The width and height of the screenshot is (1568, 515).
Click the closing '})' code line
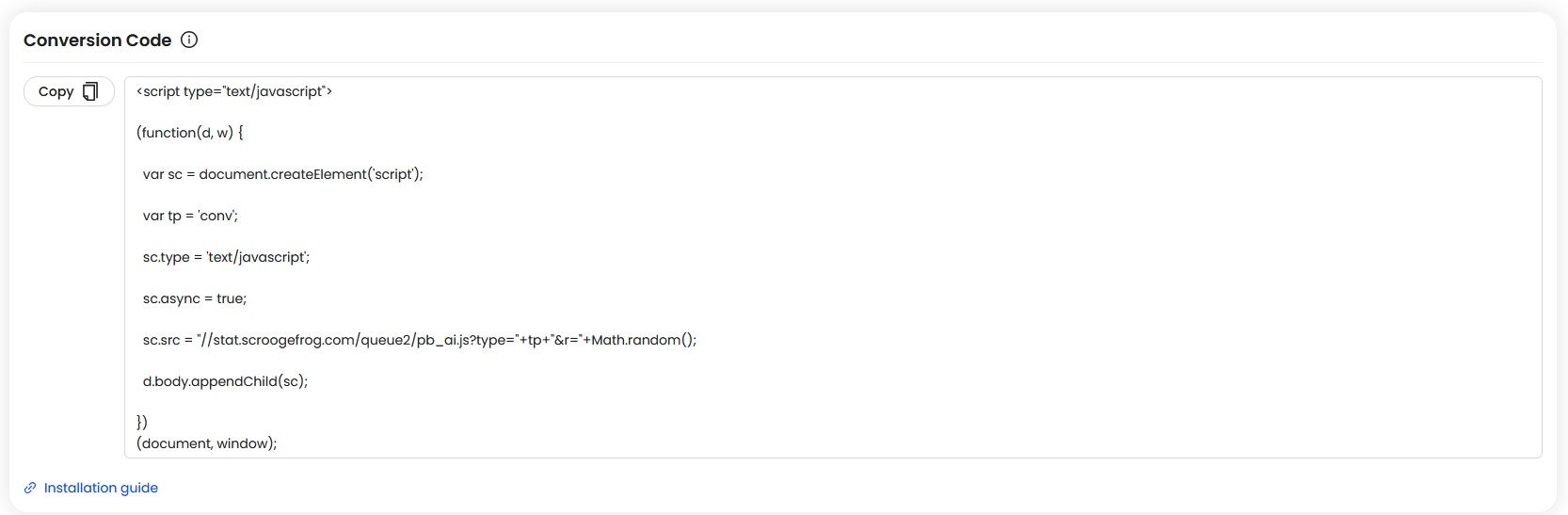point(142,422)
